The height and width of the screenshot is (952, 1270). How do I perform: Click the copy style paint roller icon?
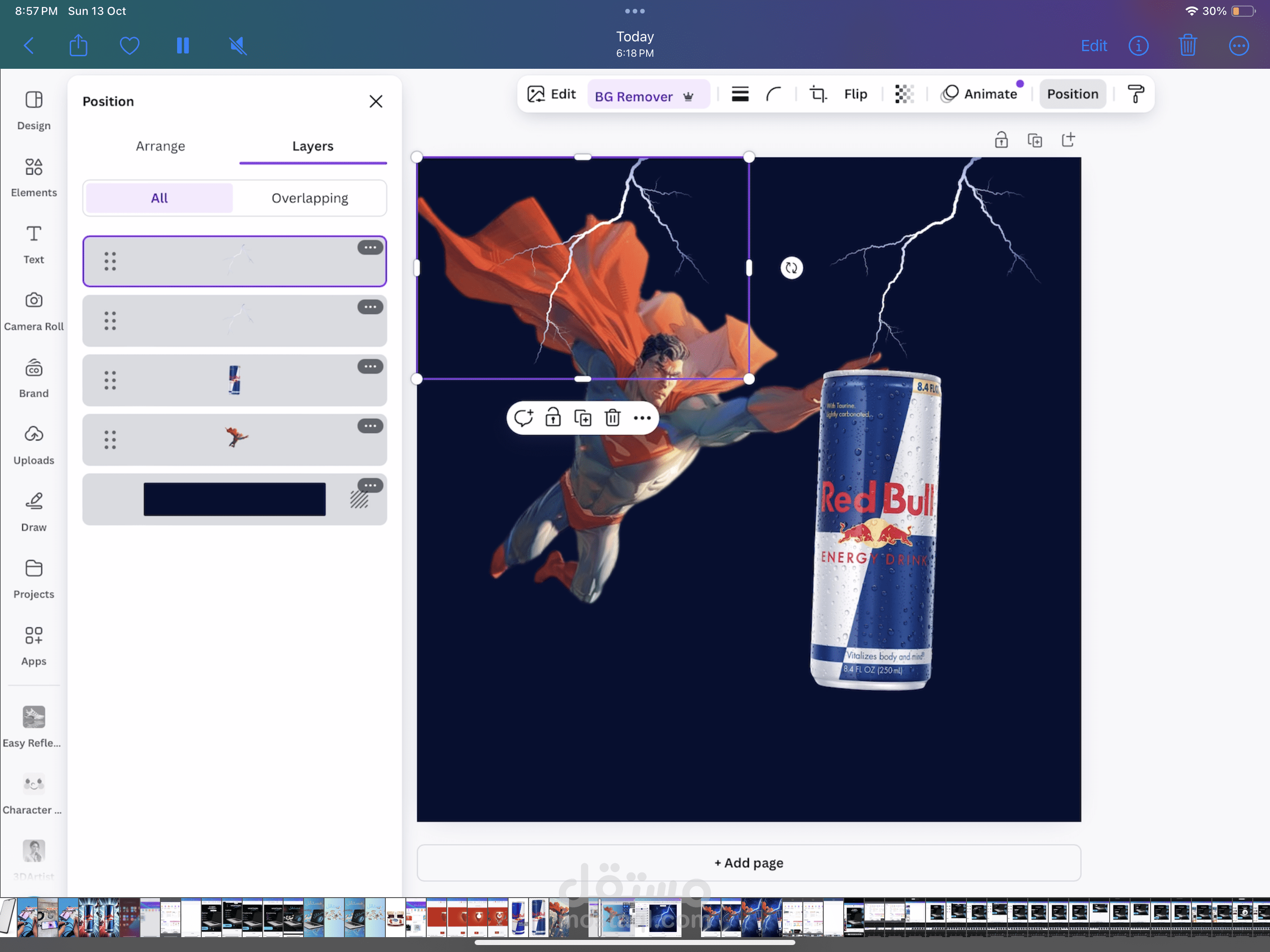1135,93
